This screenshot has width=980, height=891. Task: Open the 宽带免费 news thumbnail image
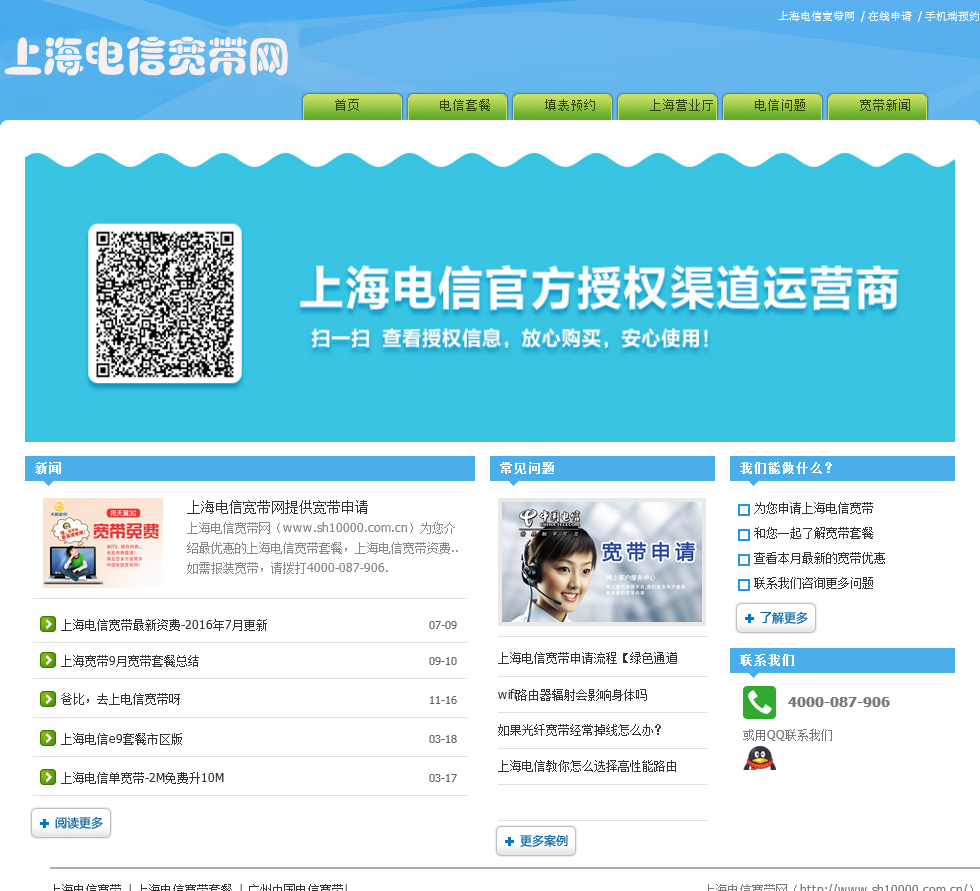click(x=102, y=542)
